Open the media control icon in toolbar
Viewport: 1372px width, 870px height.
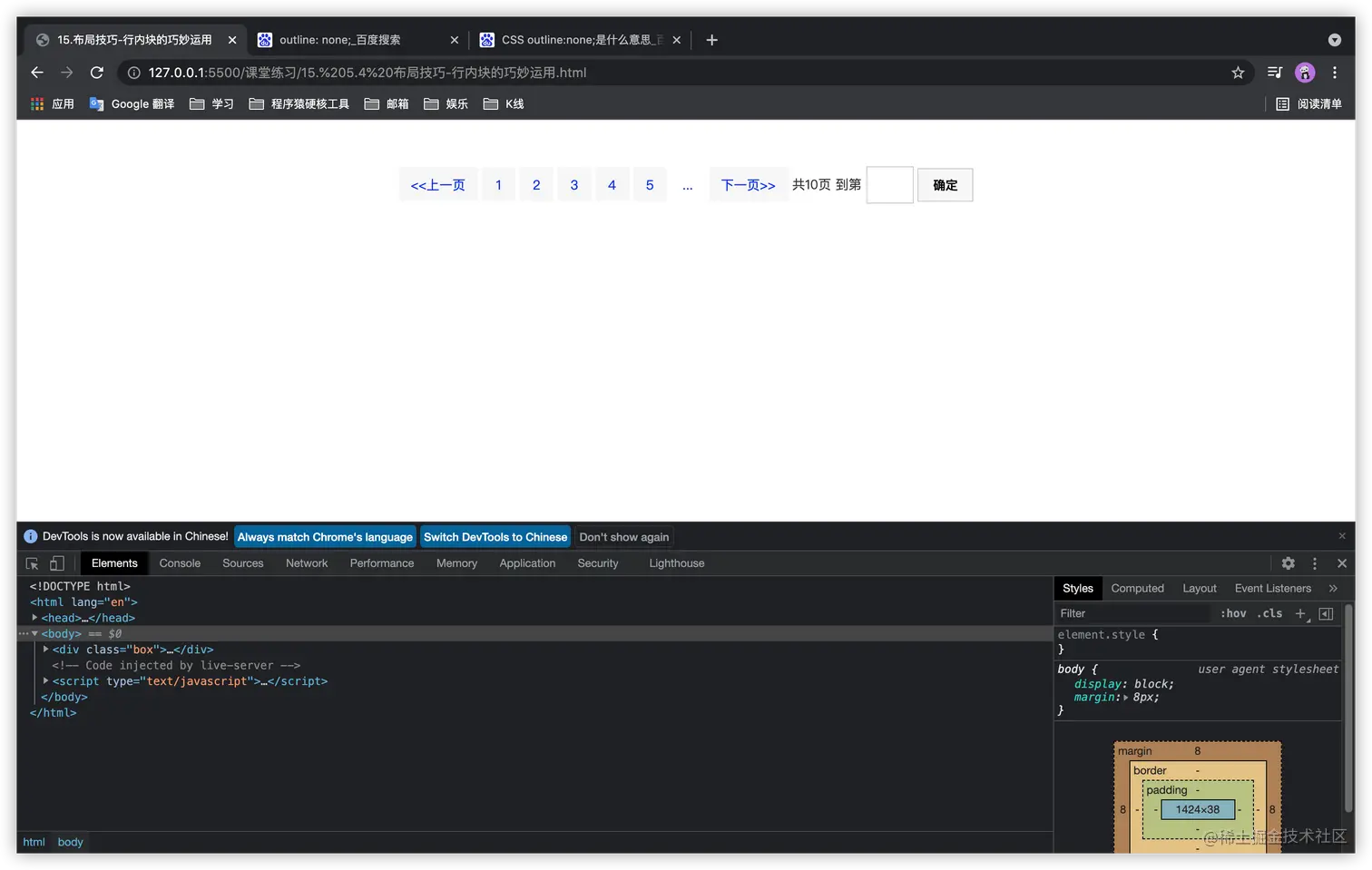pyautogui.click(x=1275, y=73)
